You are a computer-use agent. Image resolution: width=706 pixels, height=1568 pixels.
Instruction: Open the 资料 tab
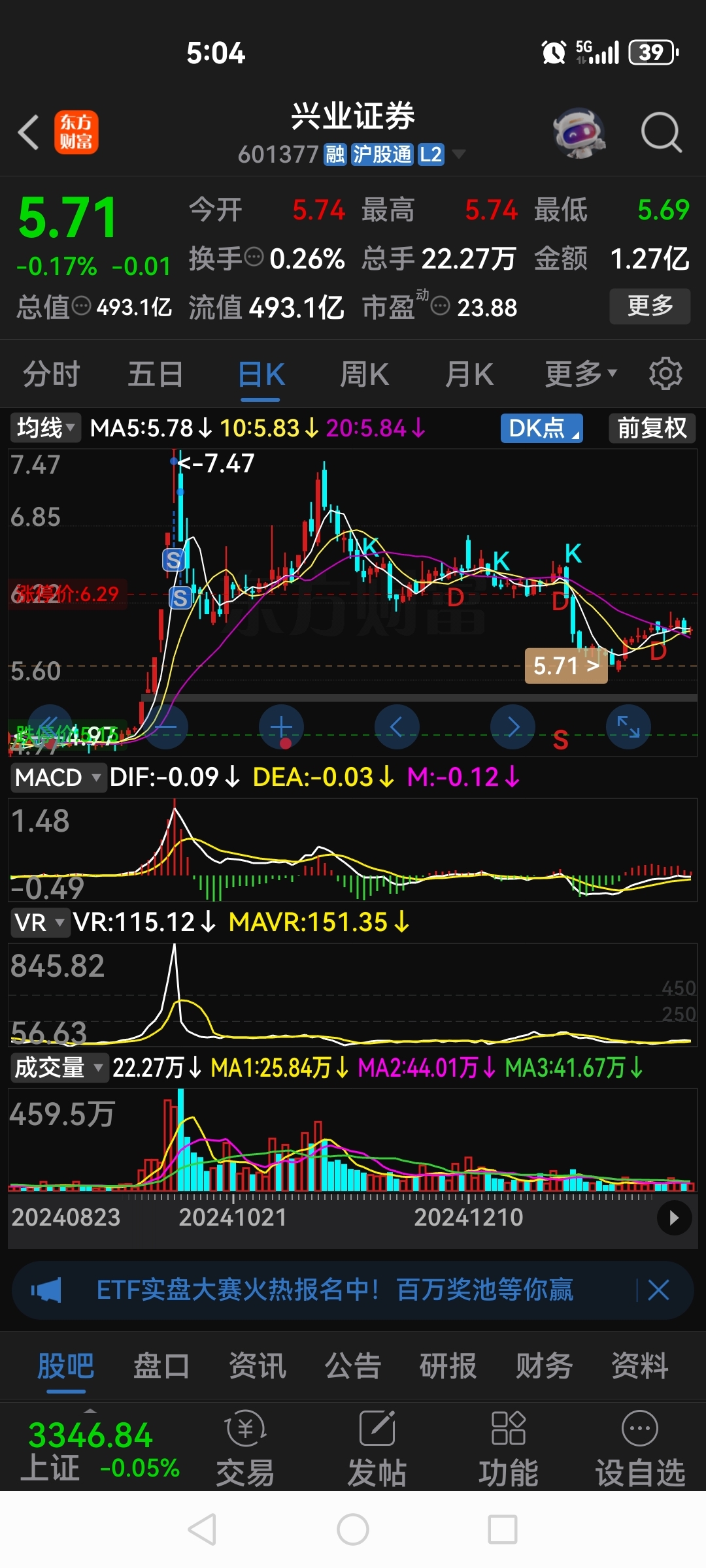tap(640, 1365)
